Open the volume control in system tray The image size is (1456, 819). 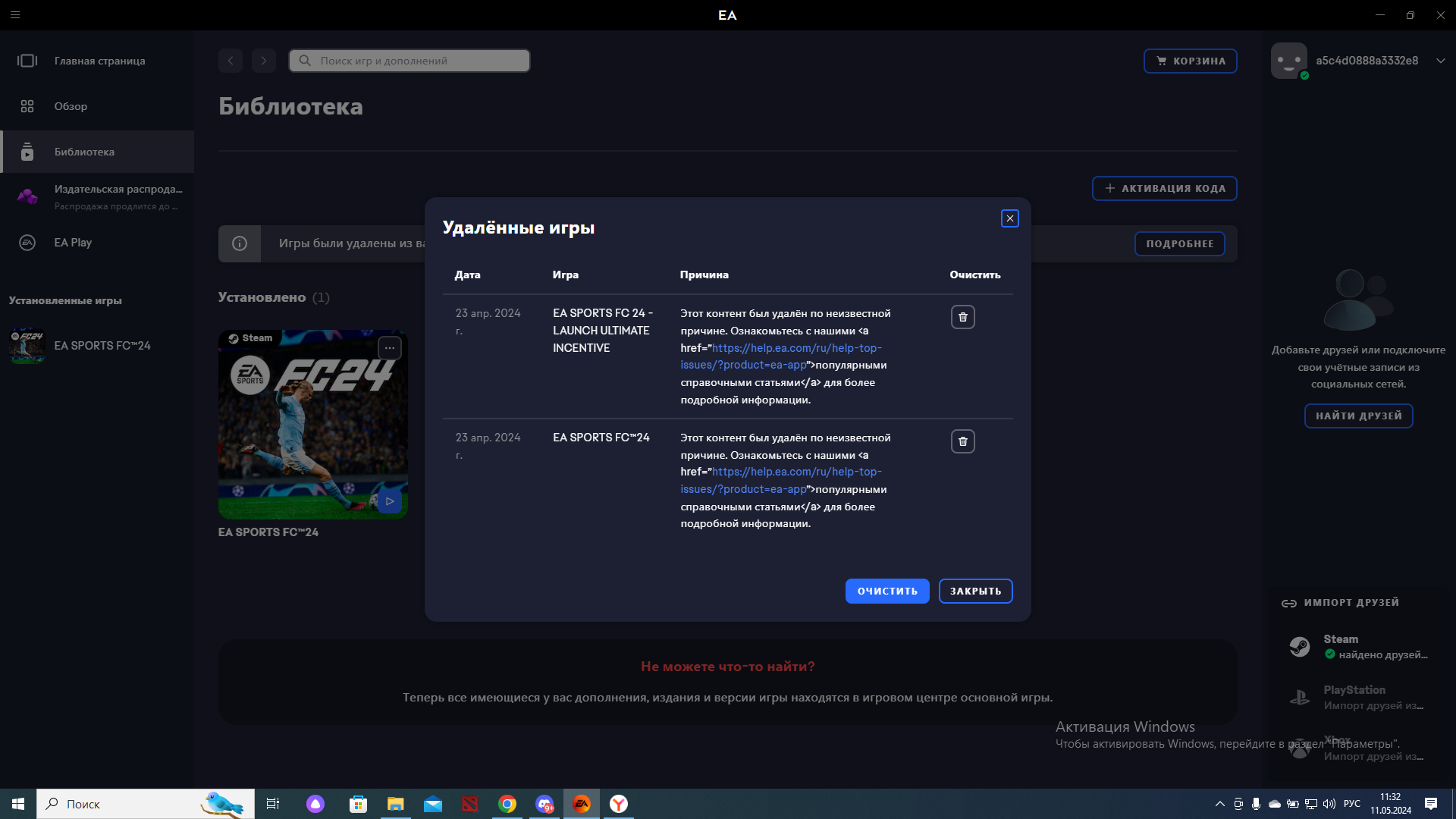click(1329, 804)
